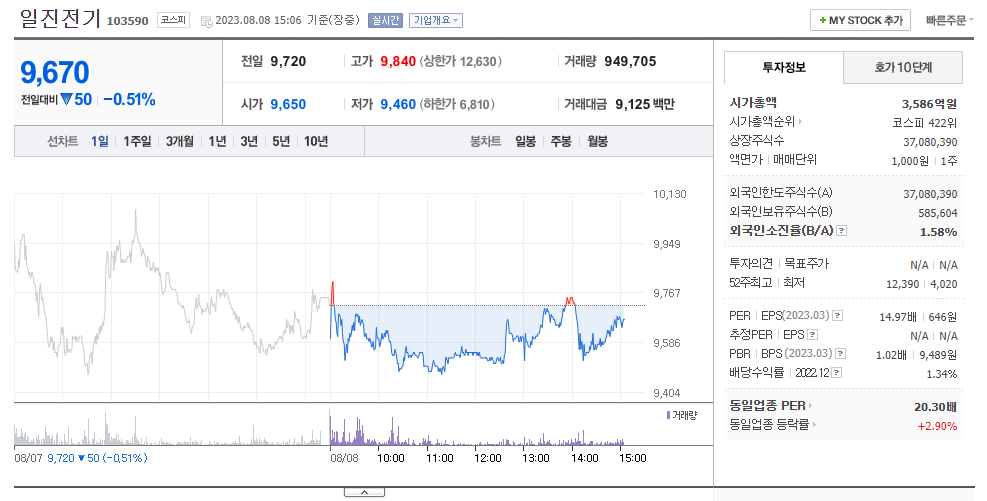Open the 동일업종 PER link

771,405
